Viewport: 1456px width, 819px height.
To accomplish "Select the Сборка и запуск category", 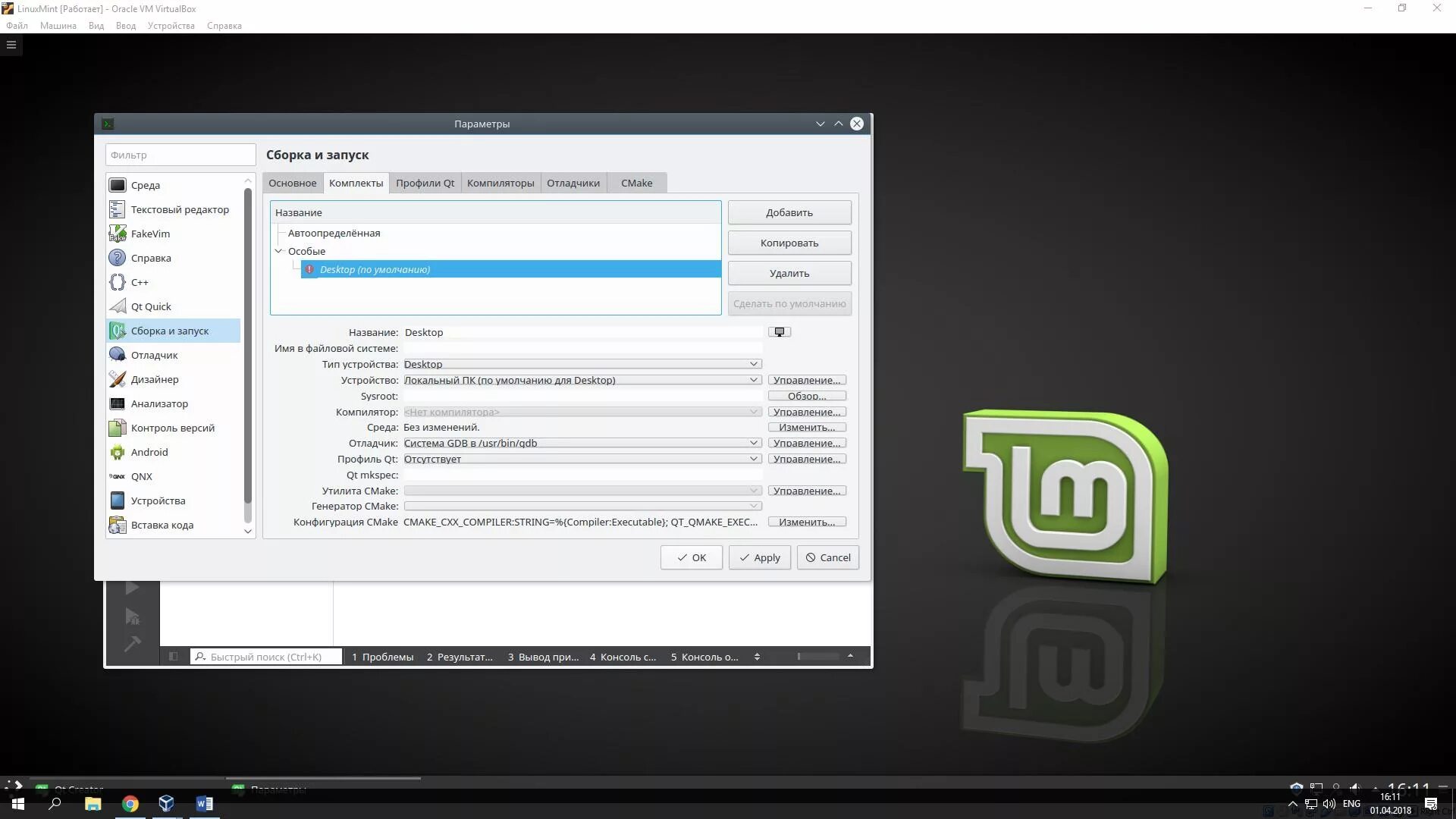I will 174,331.
